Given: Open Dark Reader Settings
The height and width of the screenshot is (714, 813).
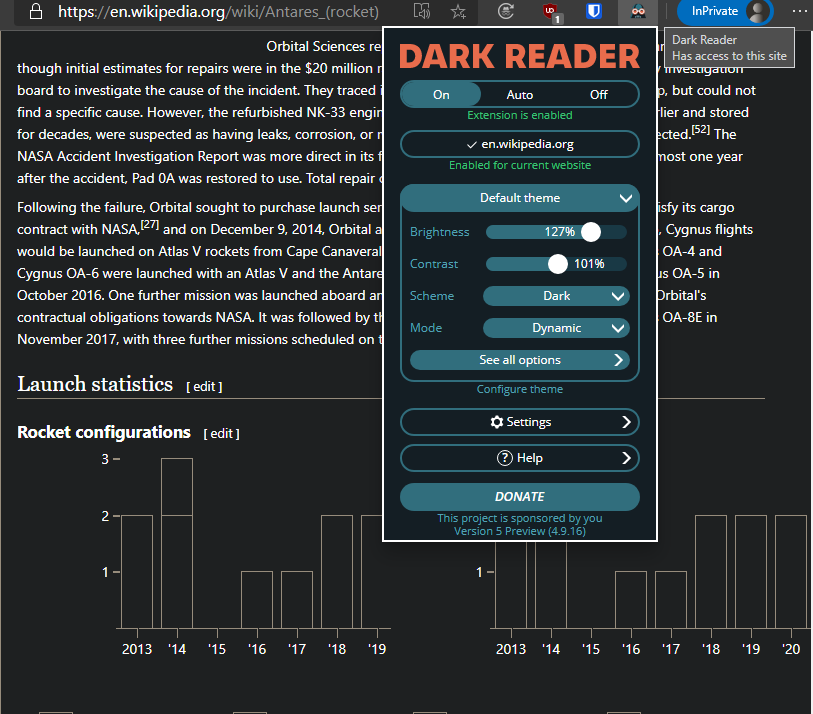Looking at the screenshot, I should click(519, 422).
